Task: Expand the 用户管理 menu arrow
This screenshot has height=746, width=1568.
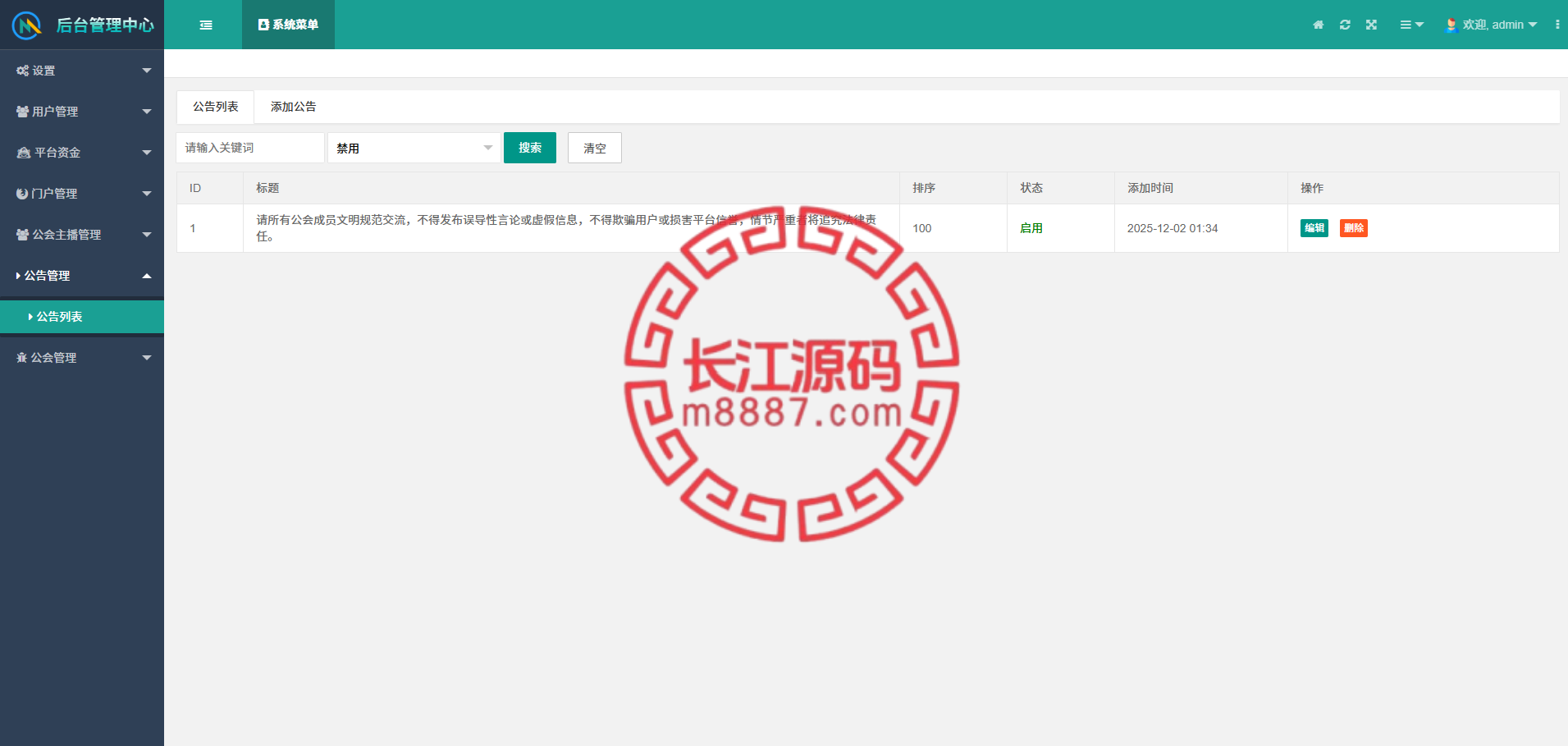Action: point(147,112)
